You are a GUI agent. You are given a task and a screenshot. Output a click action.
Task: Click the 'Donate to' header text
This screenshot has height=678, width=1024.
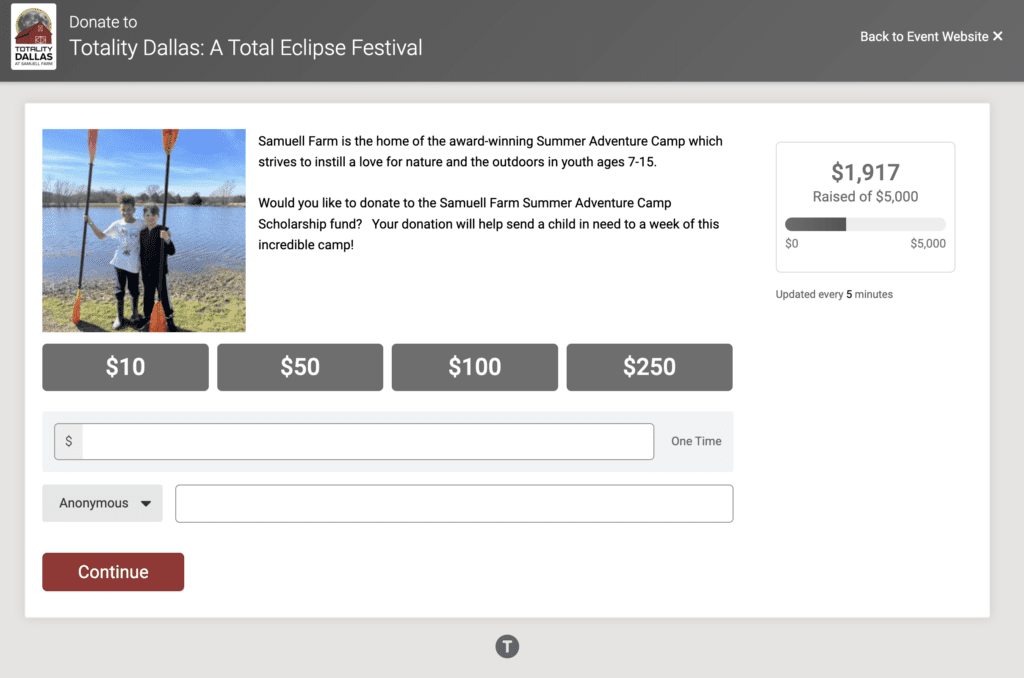[x=103, y=22]
